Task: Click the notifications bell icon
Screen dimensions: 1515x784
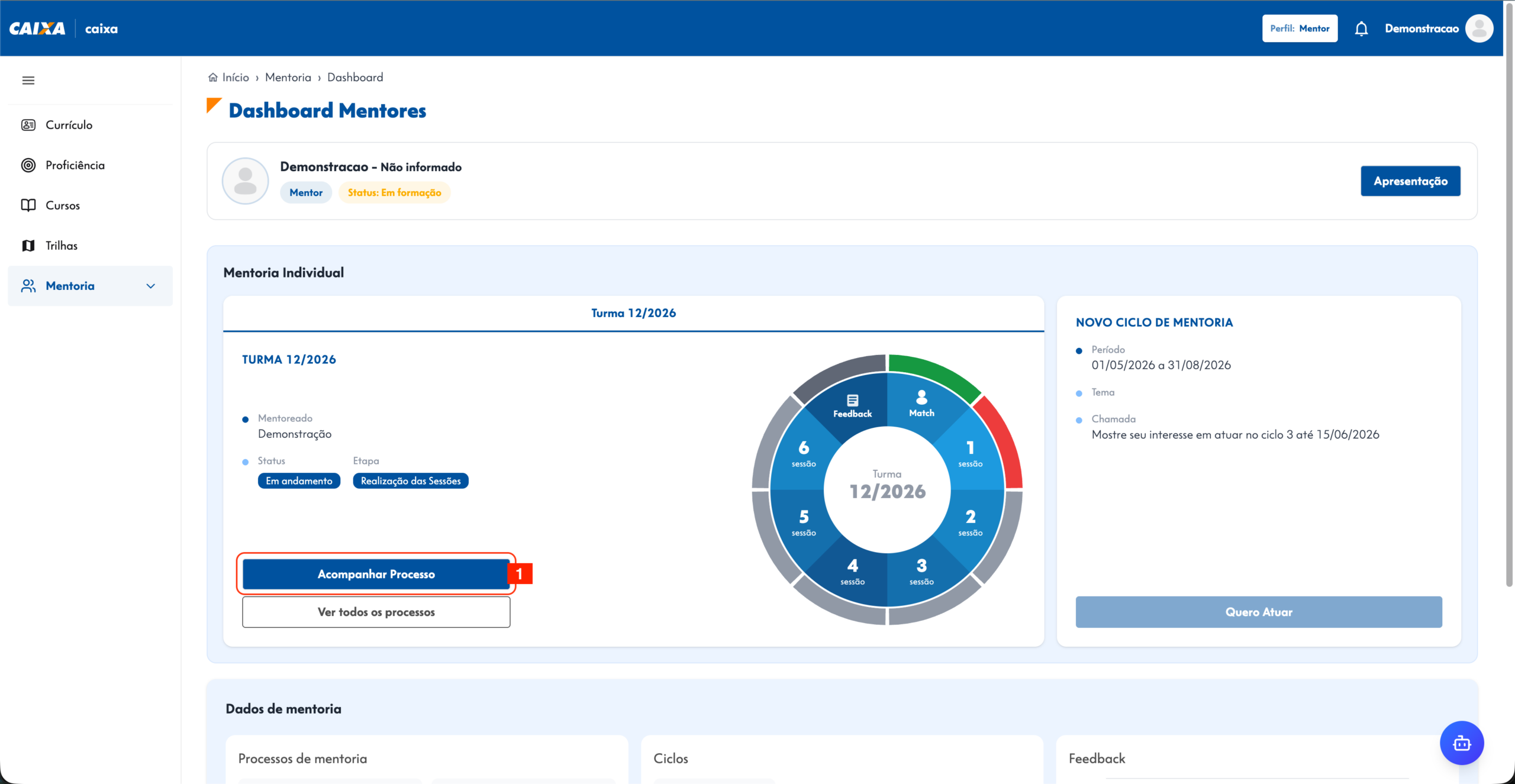Action: click(x=1361, y=28)
